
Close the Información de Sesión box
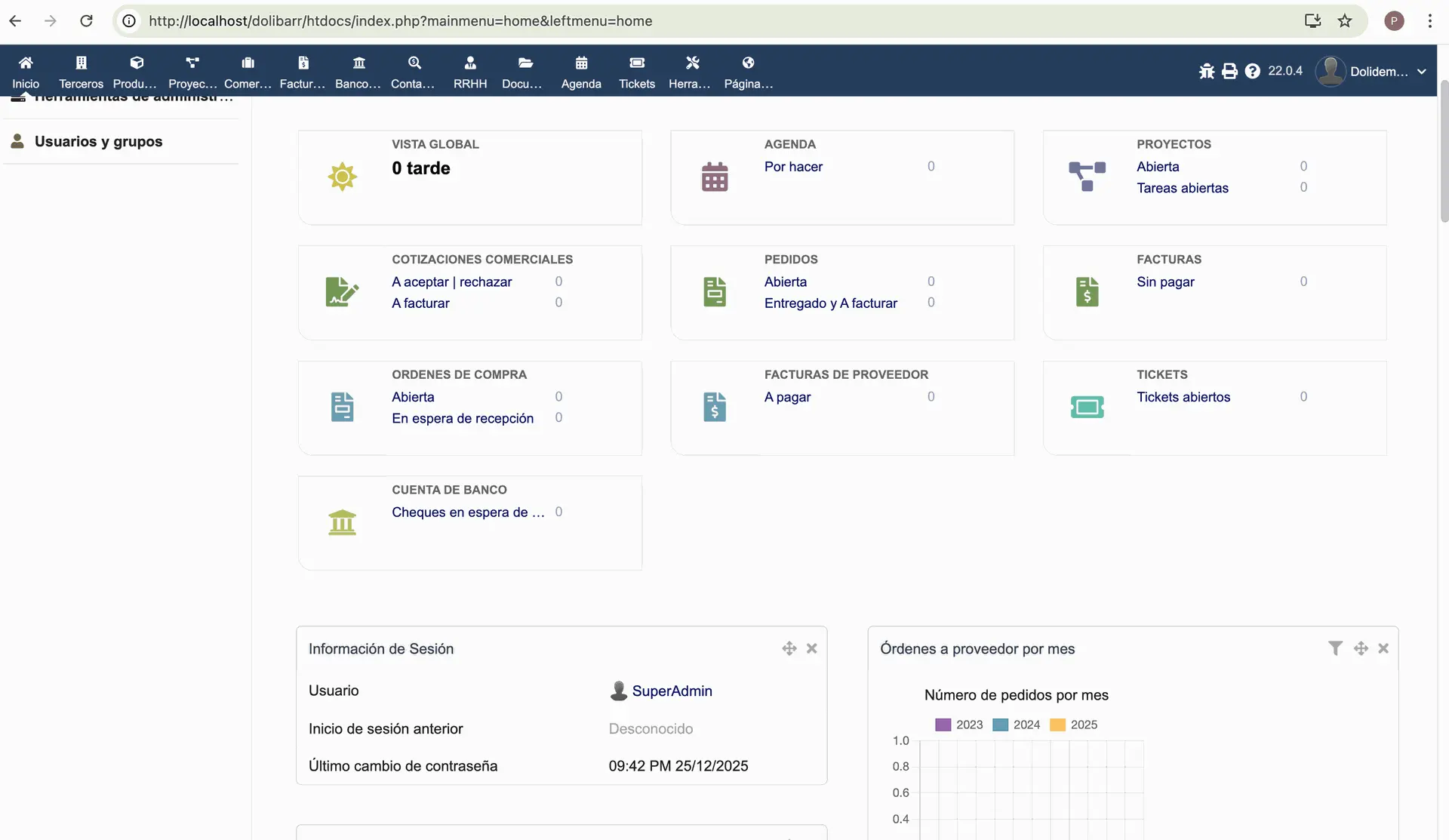[812, 648]
